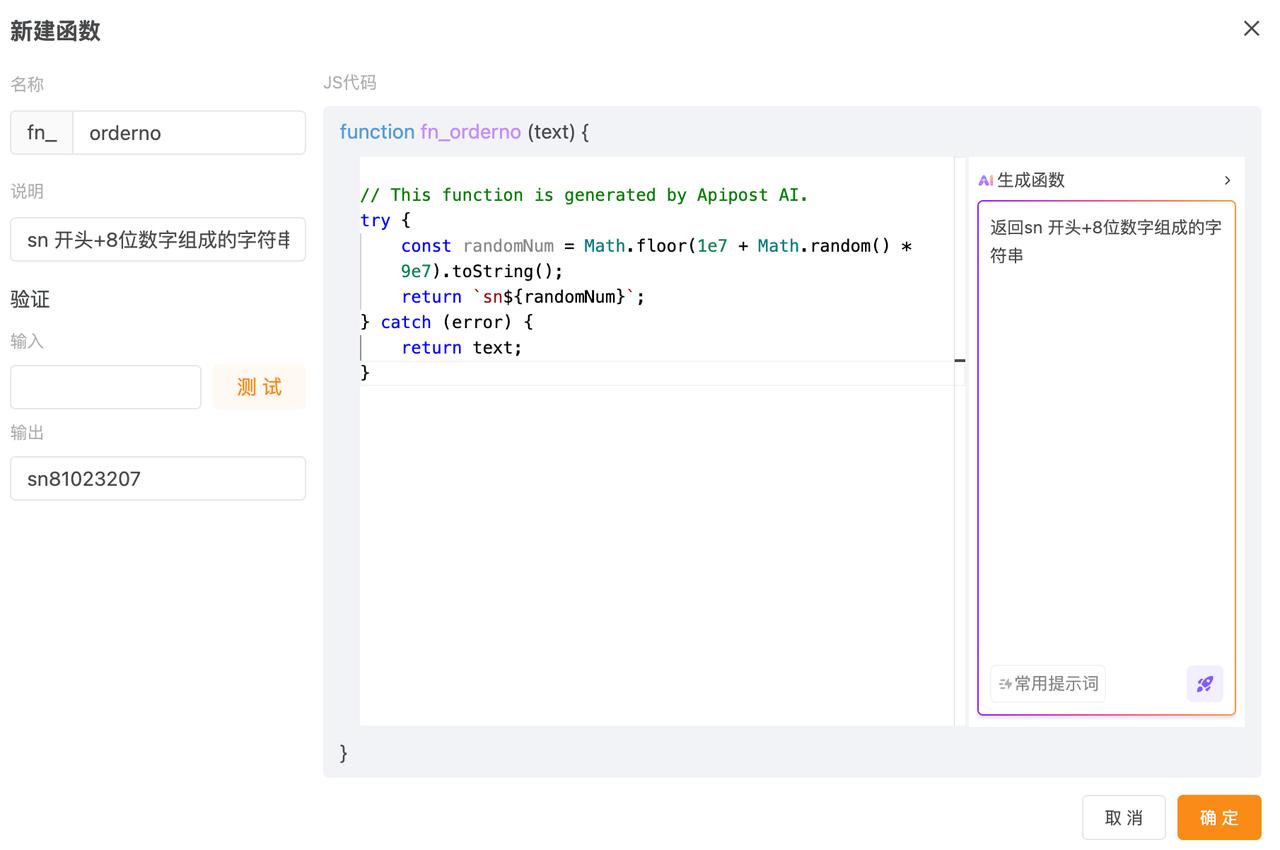The width and height of the screenshot is (1280, 850).
Task: Click the fn_orderno function header text
Action: click(470, 132)
